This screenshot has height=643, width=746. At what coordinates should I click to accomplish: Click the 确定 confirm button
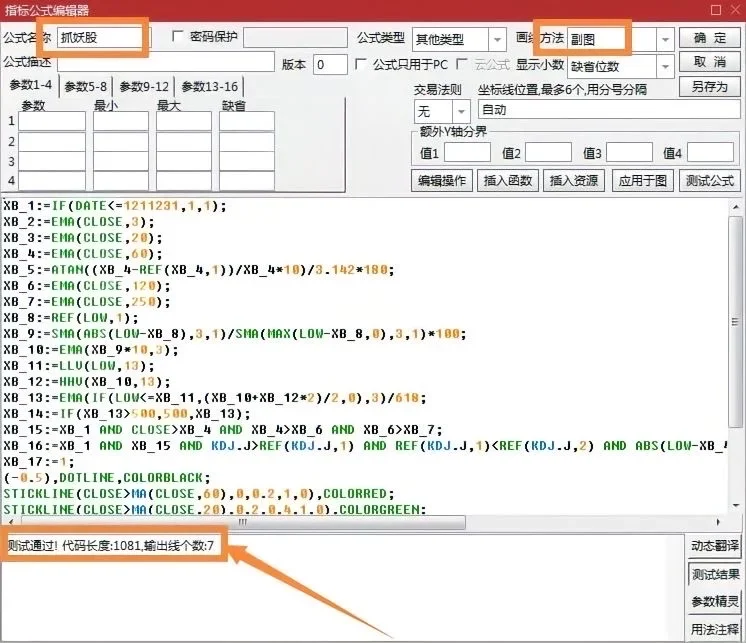point(709,38)
